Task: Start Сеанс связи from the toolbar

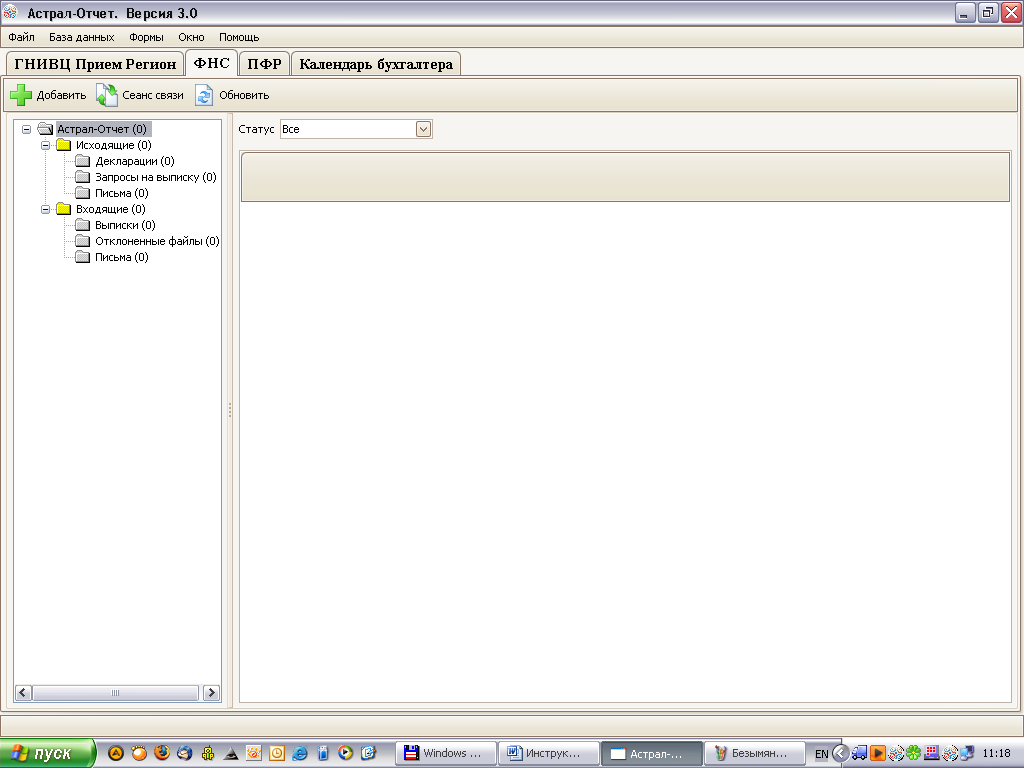Action: pyautogui.click(x=140, y=95)
